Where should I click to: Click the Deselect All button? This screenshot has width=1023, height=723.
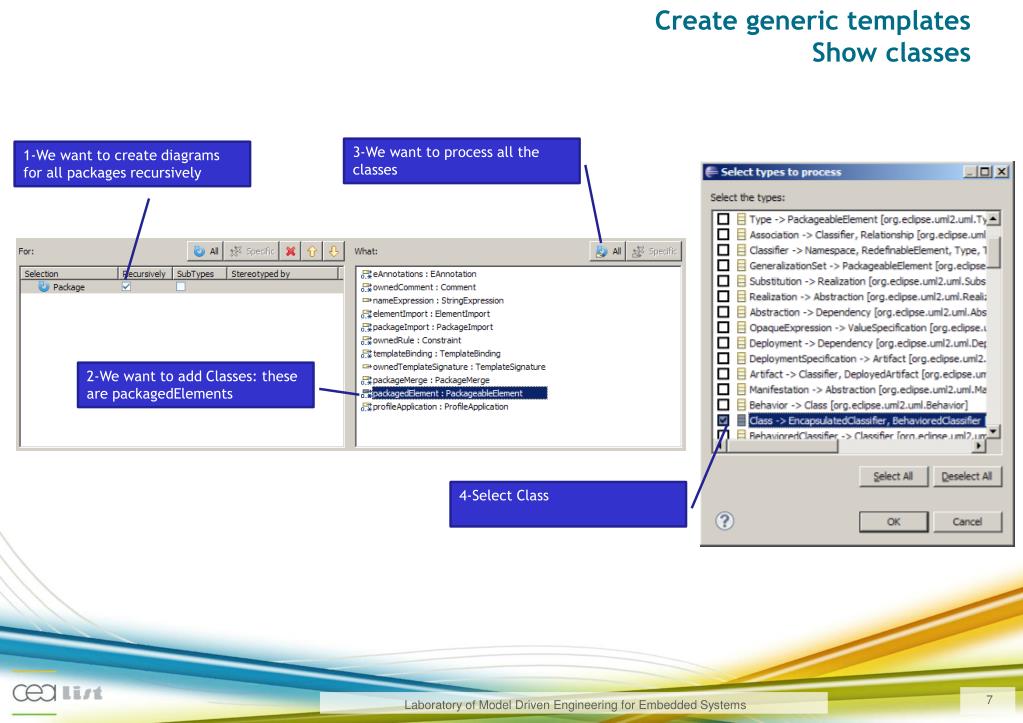click(x=967, y=476)
